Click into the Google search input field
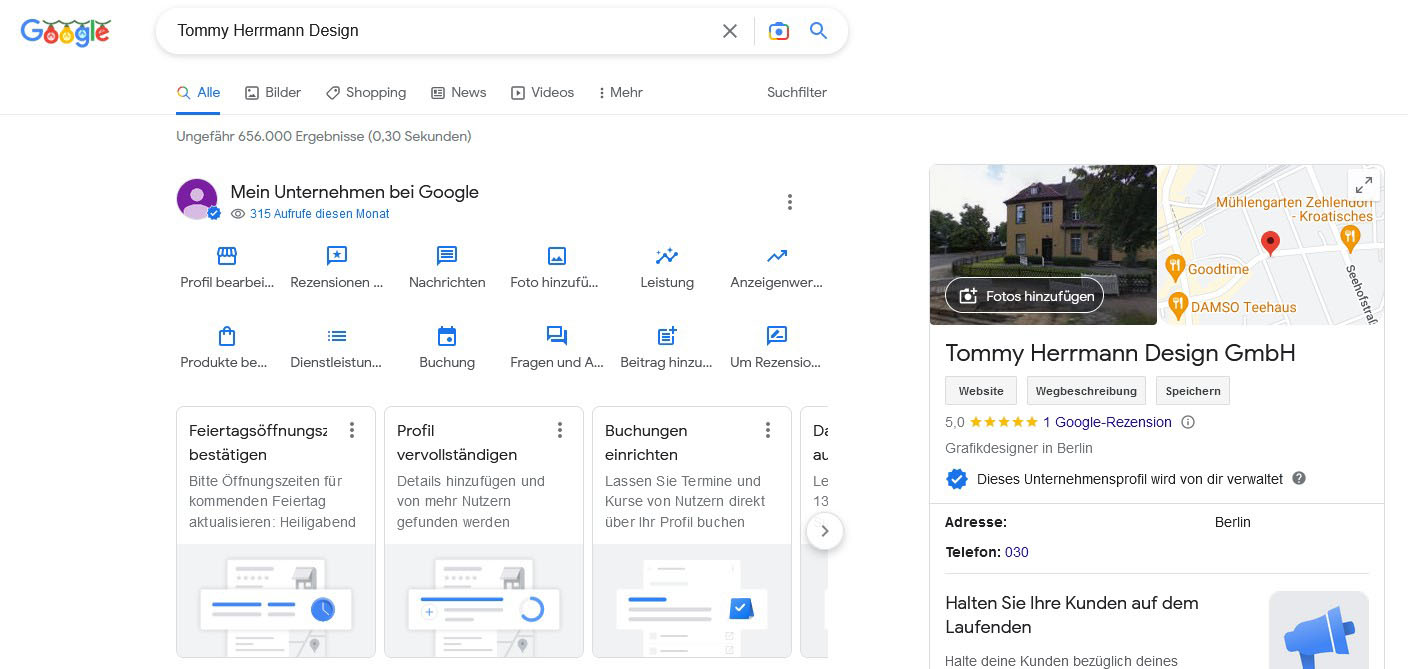 440,31
